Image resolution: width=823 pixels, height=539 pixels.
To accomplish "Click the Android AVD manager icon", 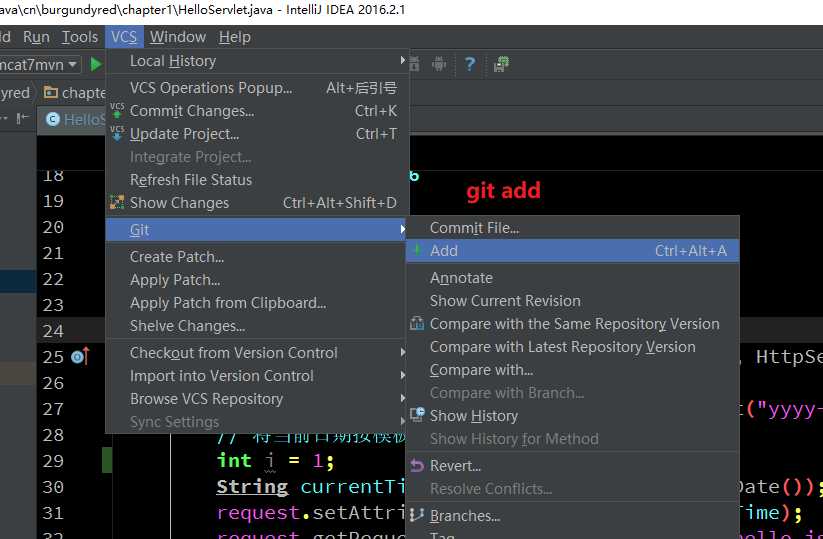I will pos(438,64).
